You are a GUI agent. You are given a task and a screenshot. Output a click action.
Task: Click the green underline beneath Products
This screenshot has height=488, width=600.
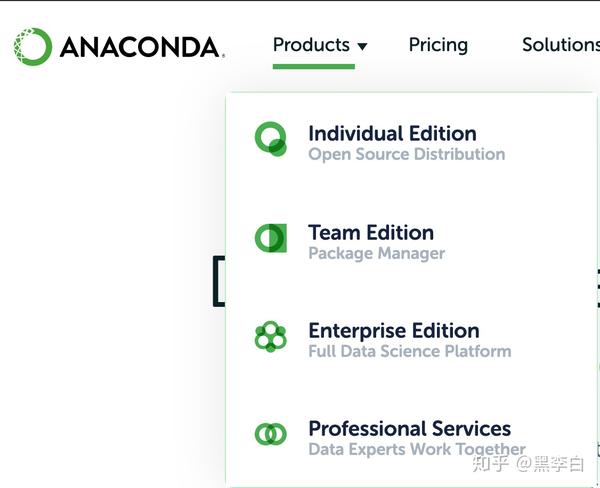314,67
